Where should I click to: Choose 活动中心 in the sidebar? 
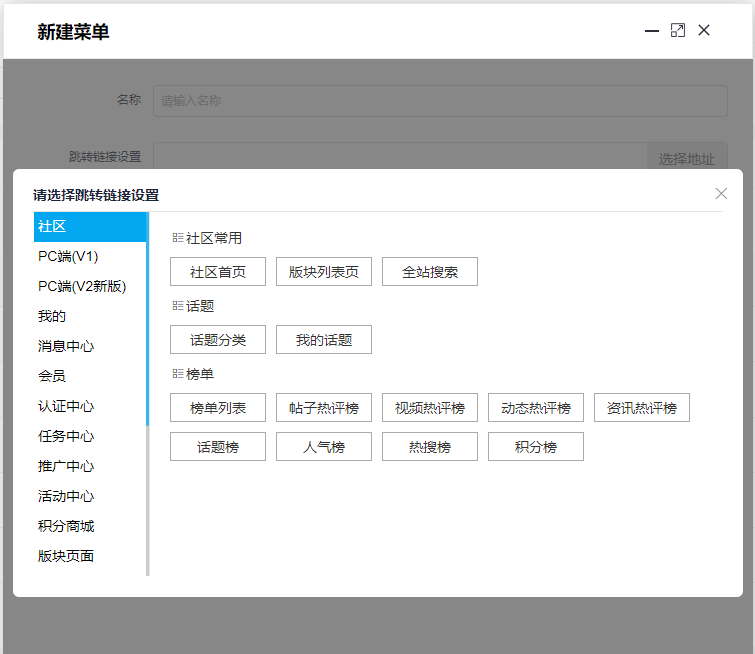pyautogui.click(x=90, y=496)
